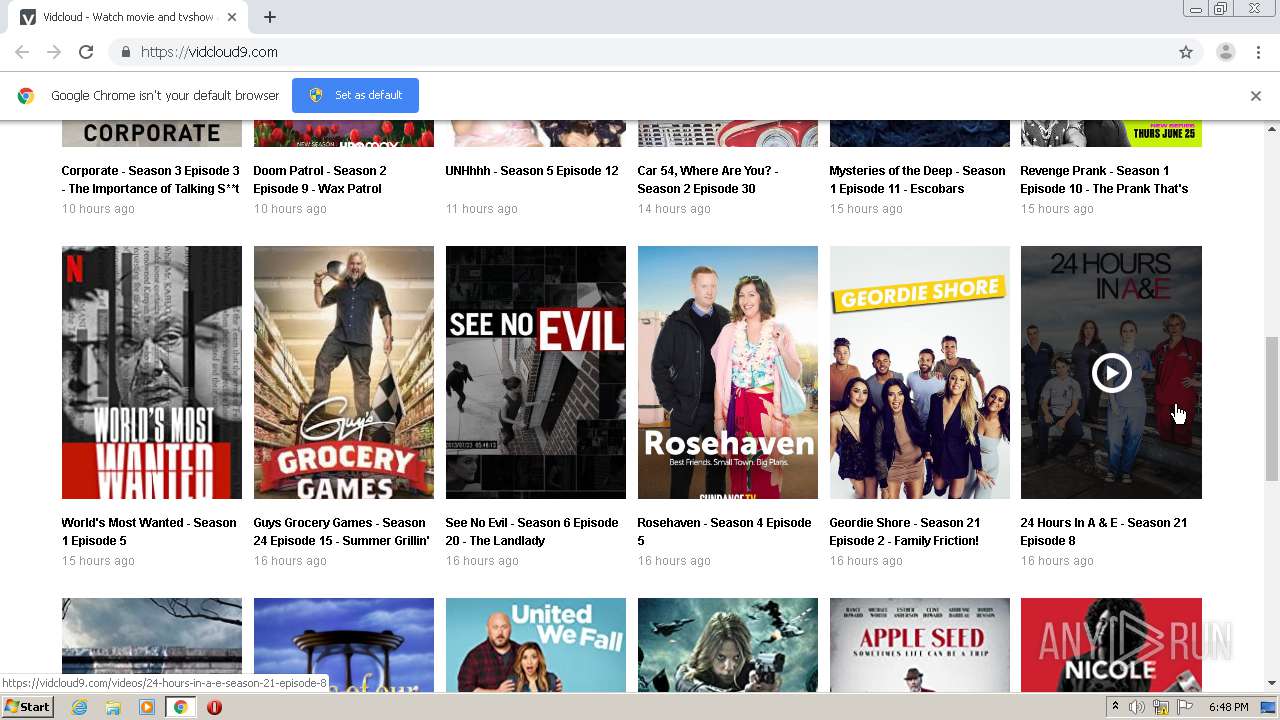Open Geordie Shore Season 21 Episode 2 title
Viewport: 1280px width, 720px height.
tap(905, 532)
